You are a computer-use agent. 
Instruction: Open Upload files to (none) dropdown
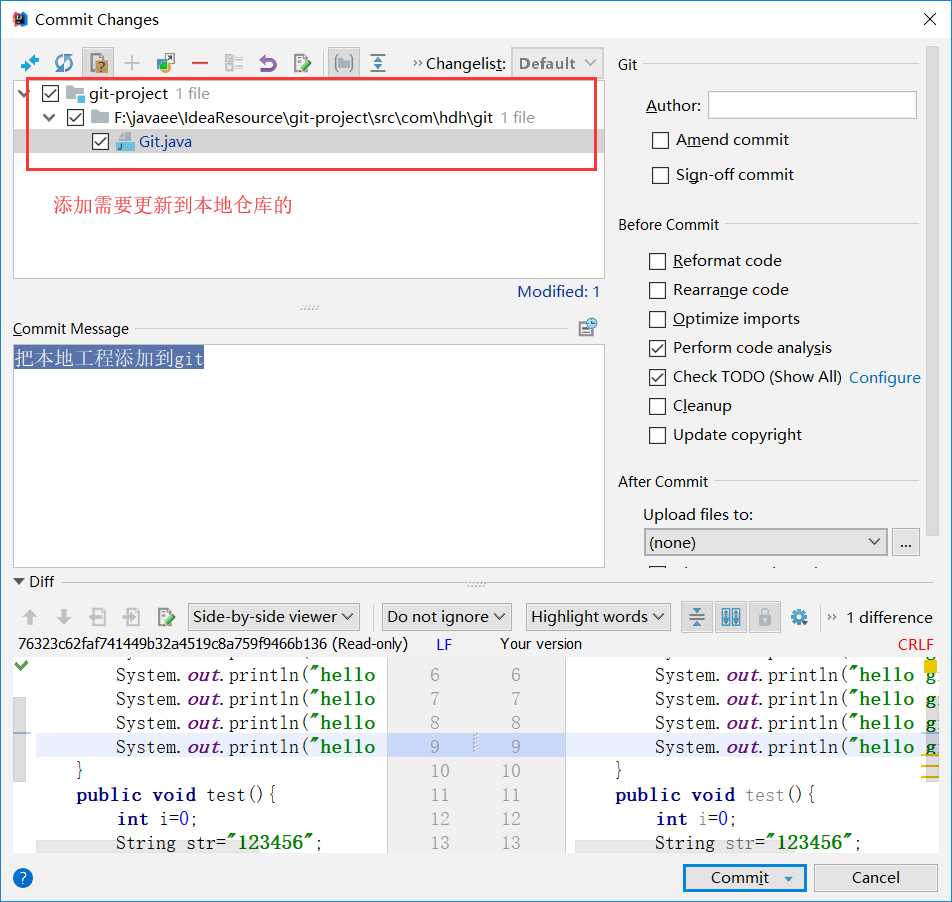point(765,542)
